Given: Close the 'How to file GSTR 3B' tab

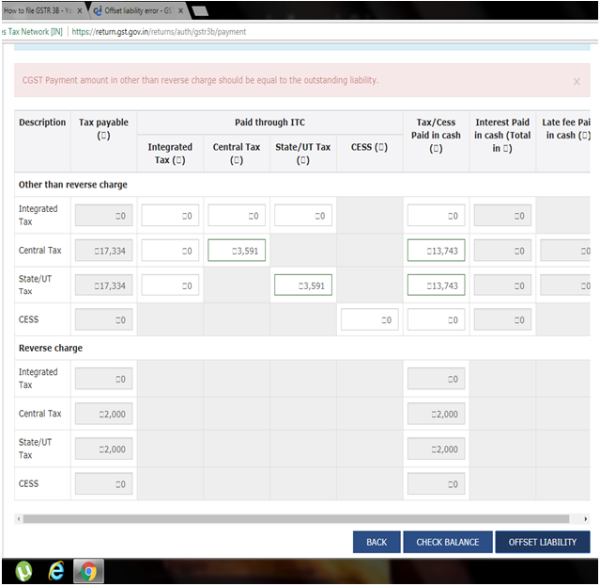Looking at the screenshot, I should click(x=80, y=10).
